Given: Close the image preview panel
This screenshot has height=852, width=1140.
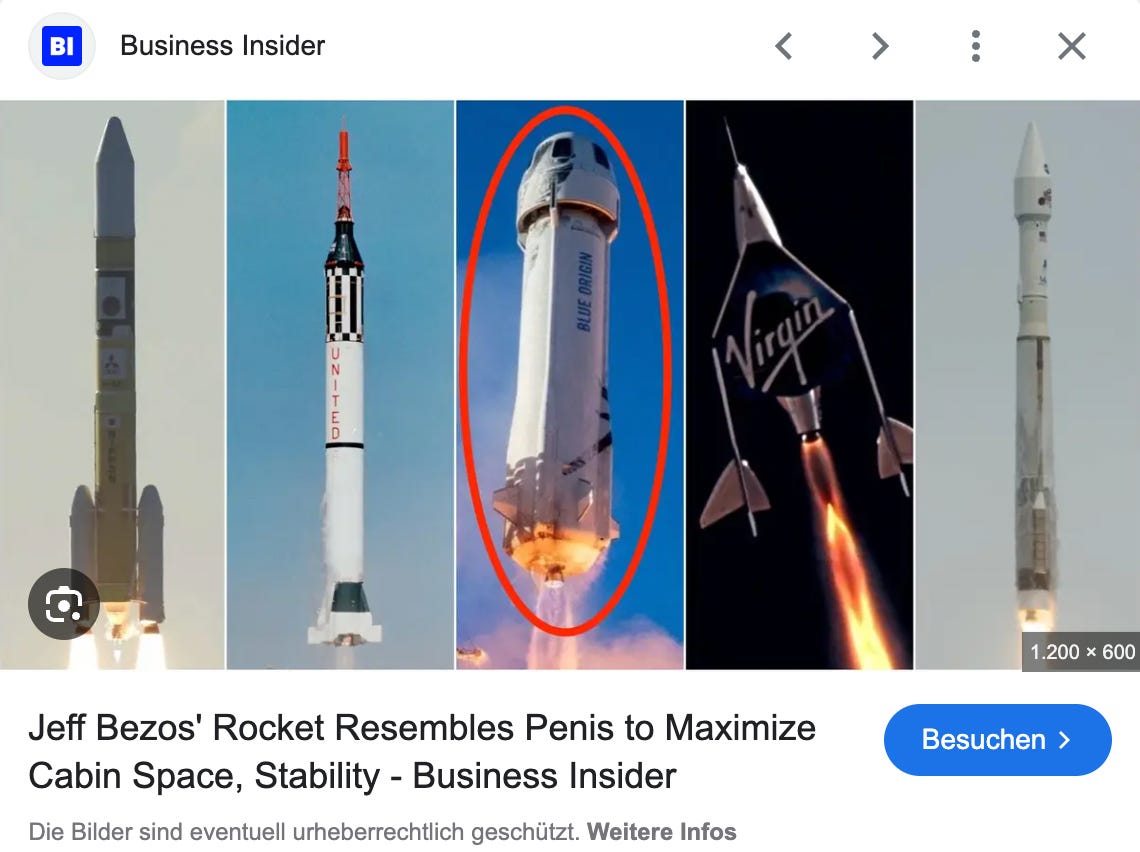Looking at the screenshot, I should point(1072,47).
